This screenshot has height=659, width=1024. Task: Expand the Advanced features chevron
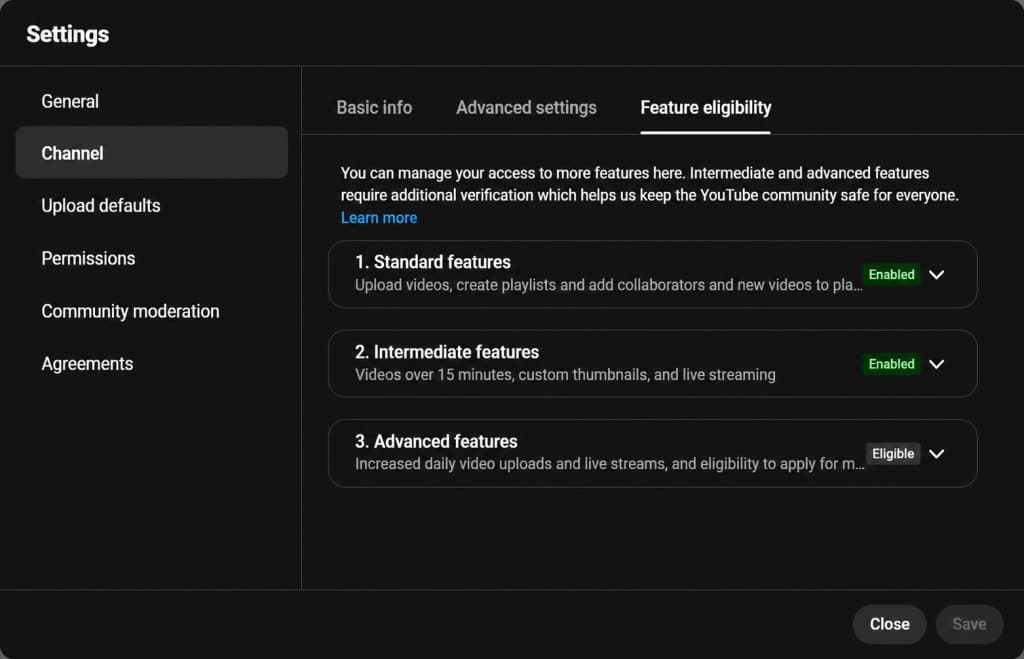pos(936,454)
